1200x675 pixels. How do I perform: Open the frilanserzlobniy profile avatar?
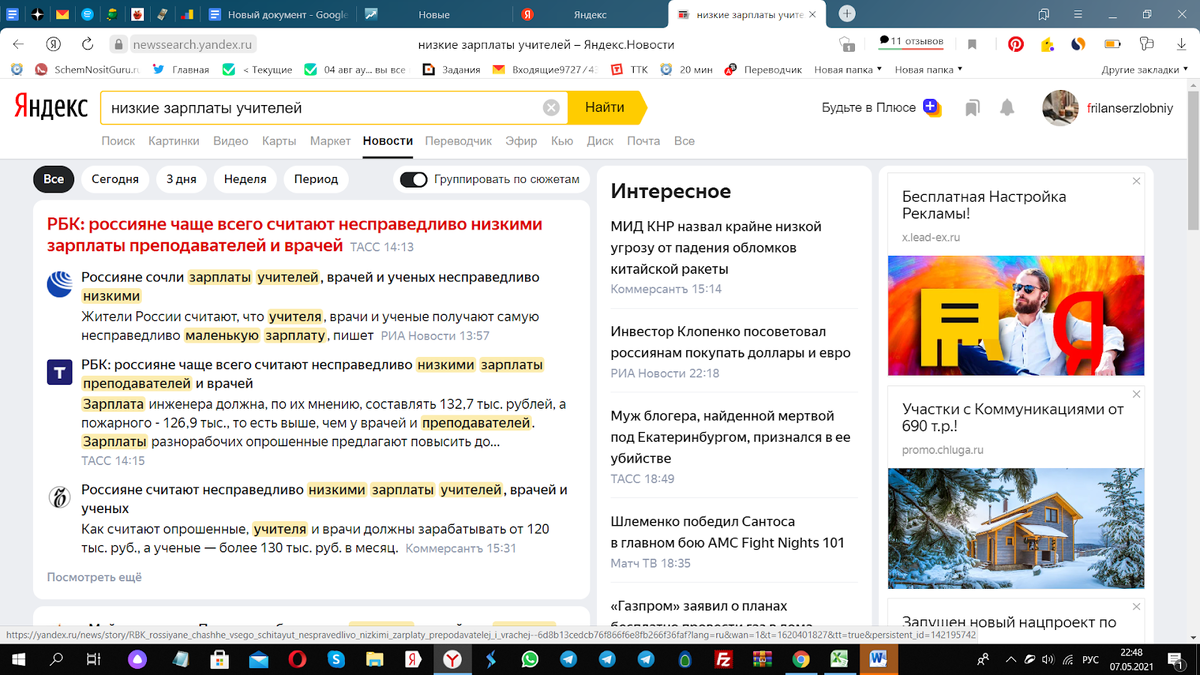1060,108
